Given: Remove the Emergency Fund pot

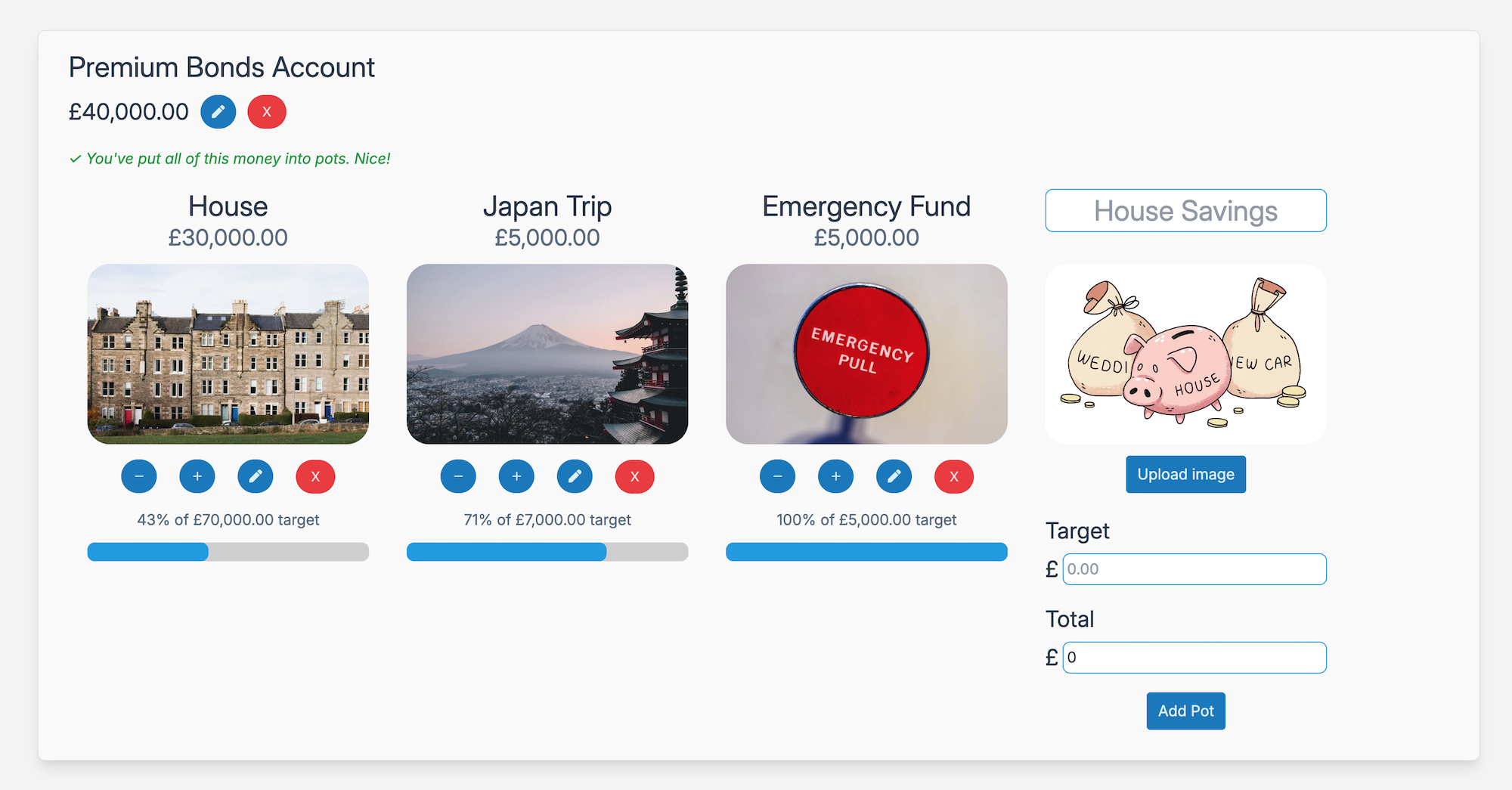Looking at the screenshot, I should pyautogui.click(x=953, y=476).
